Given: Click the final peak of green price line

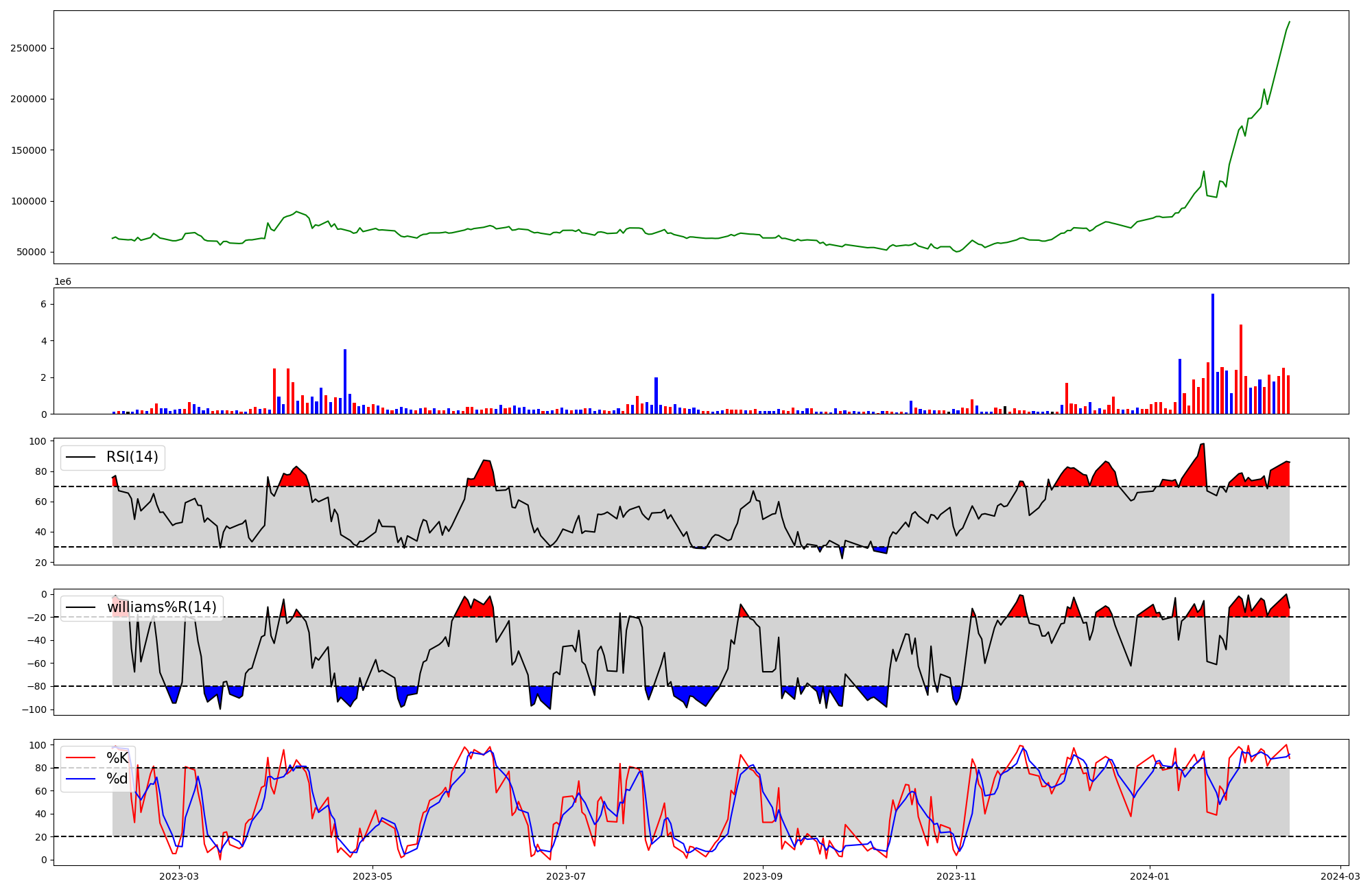Looking at the screenshot, I should pos(1289,22).
